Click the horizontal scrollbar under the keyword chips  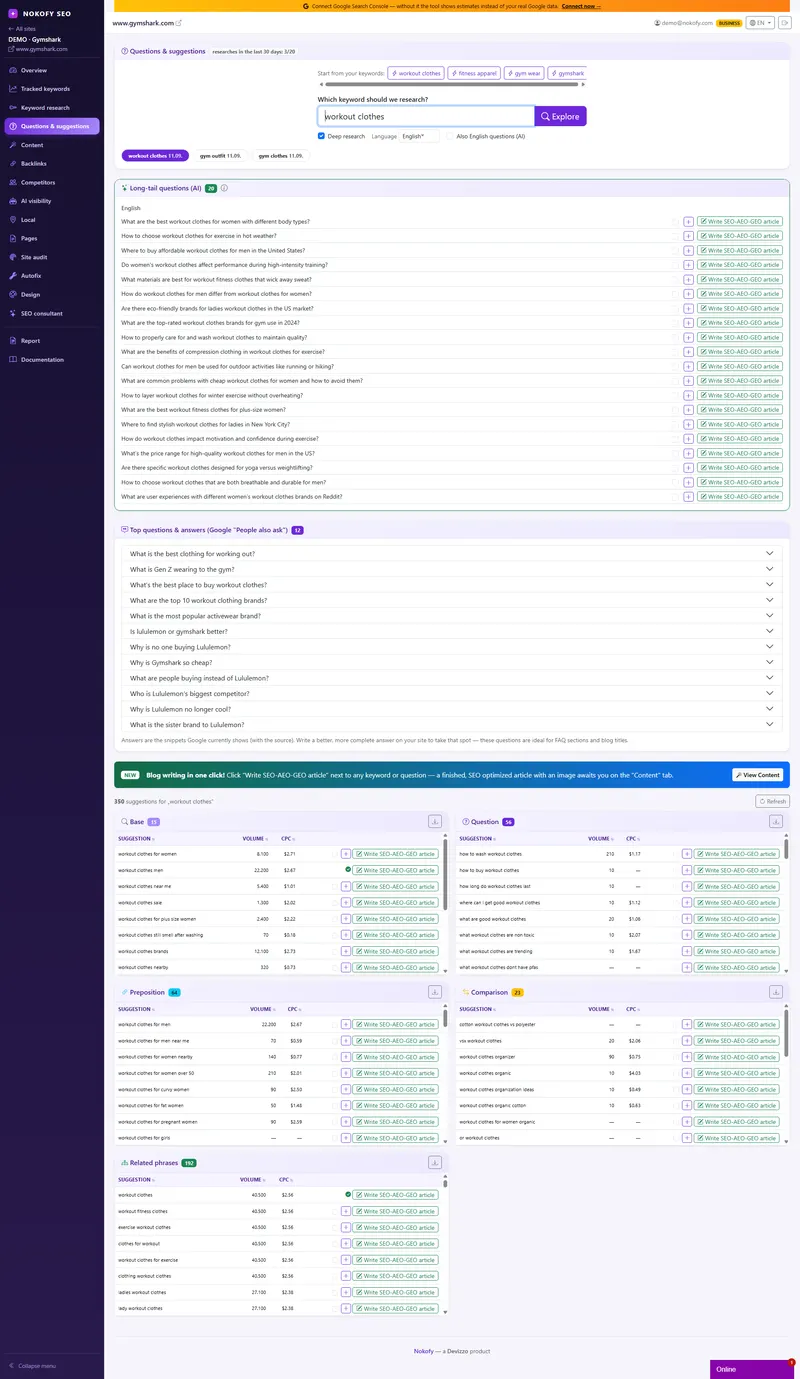point(450,85)
